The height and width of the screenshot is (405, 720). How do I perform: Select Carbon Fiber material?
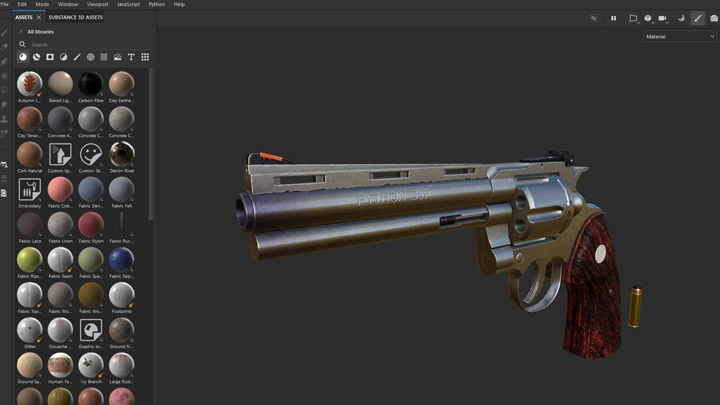click(x=91, y=84)
